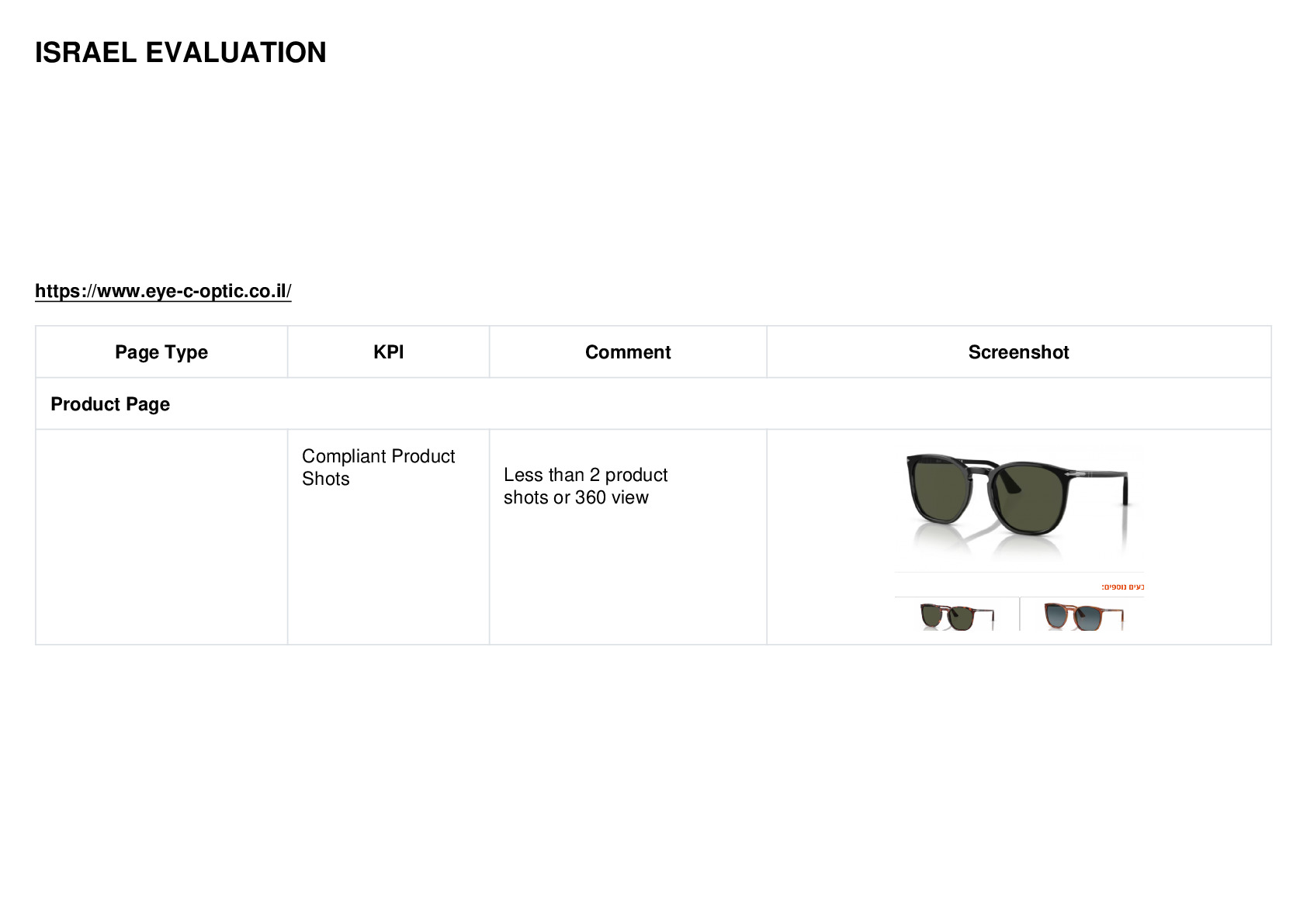Select the Comment column header
Screen dimensions: 1307x924
pos(628,352)
